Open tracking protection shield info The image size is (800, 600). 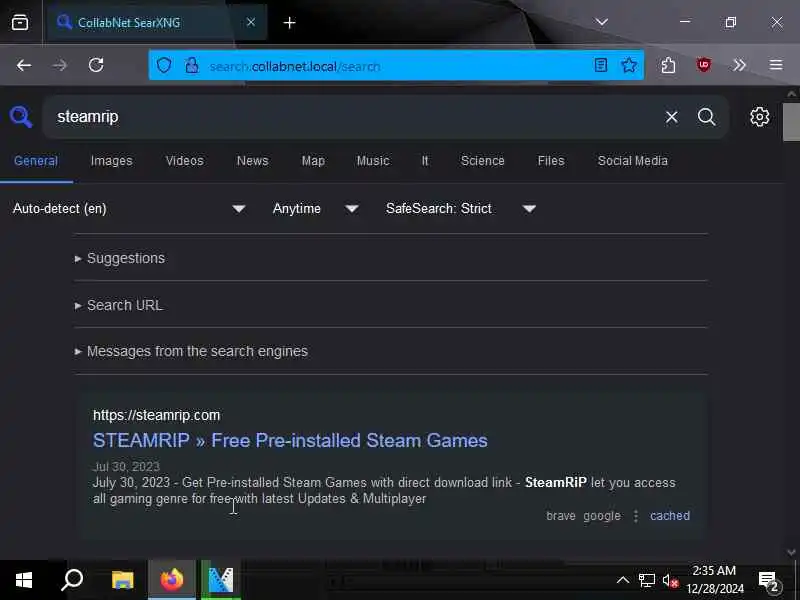(164, 65)
